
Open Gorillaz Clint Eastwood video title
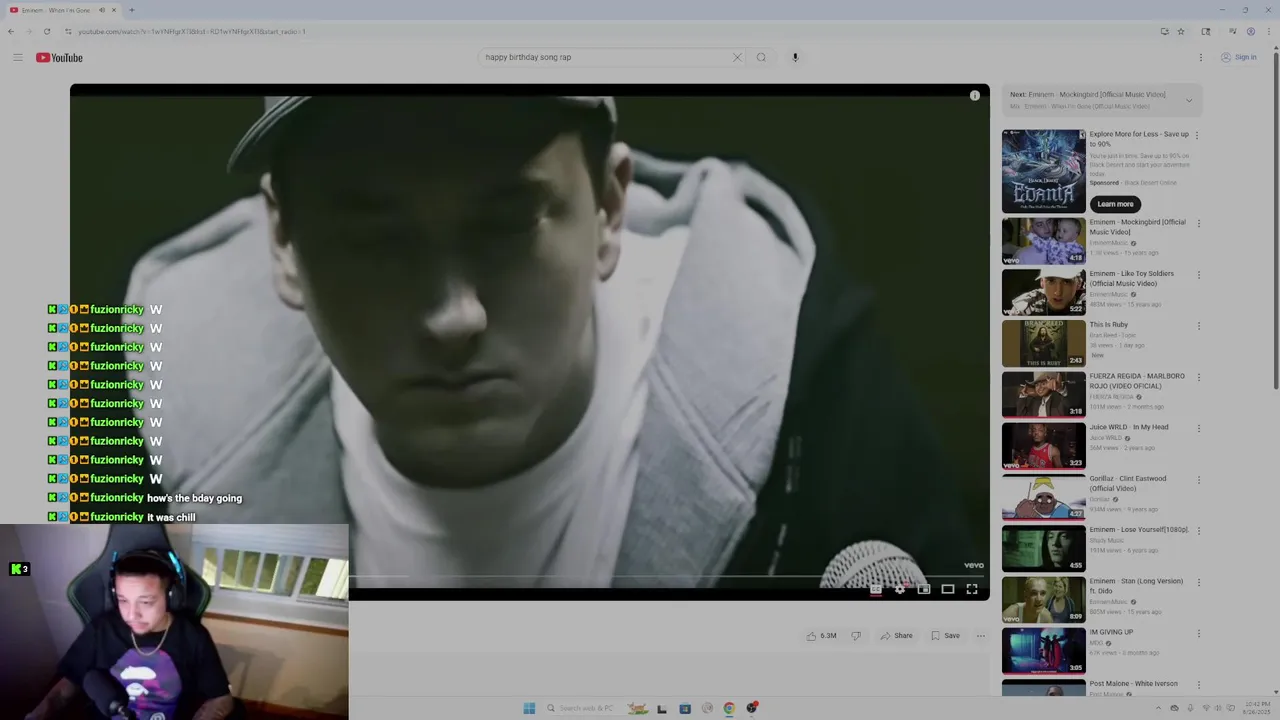click(1128, 483)
